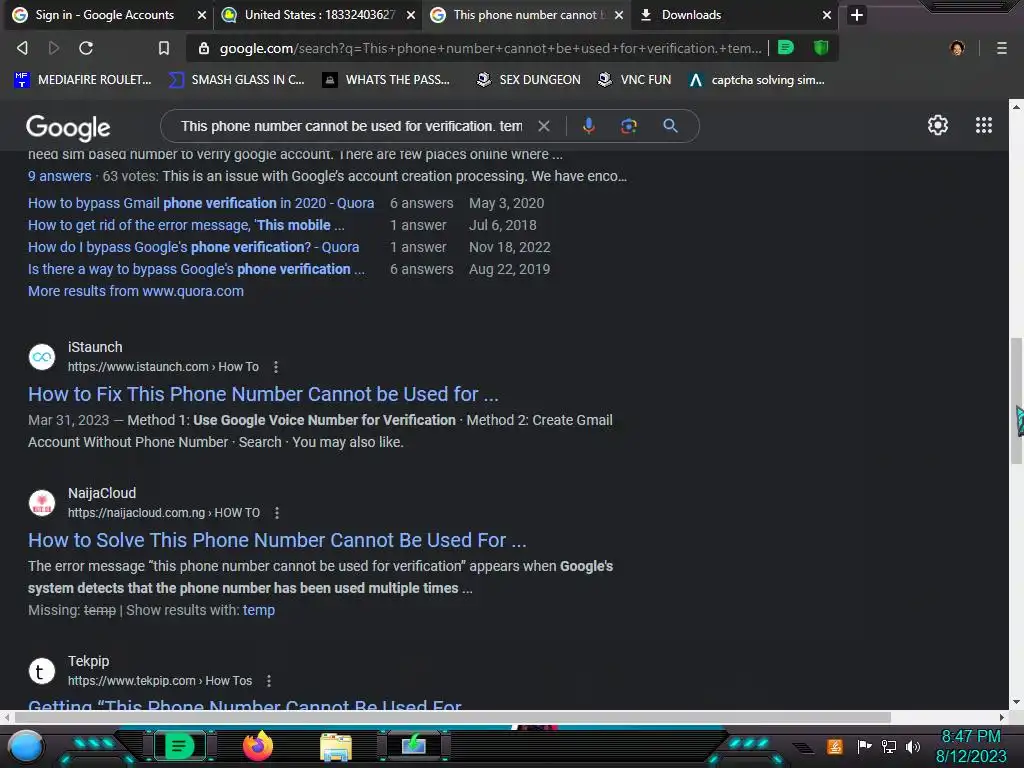Click the browser forward arrow
1024x768 pixels.
54,48
